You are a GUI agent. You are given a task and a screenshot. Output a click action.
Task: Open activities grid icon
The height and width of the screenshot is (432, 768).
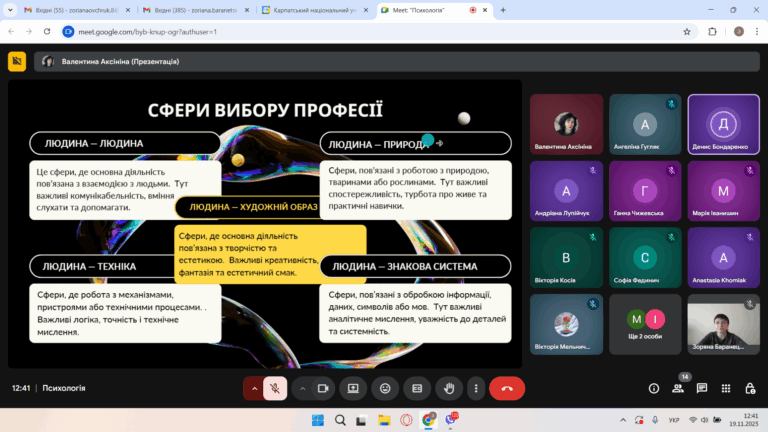[726, 388]
